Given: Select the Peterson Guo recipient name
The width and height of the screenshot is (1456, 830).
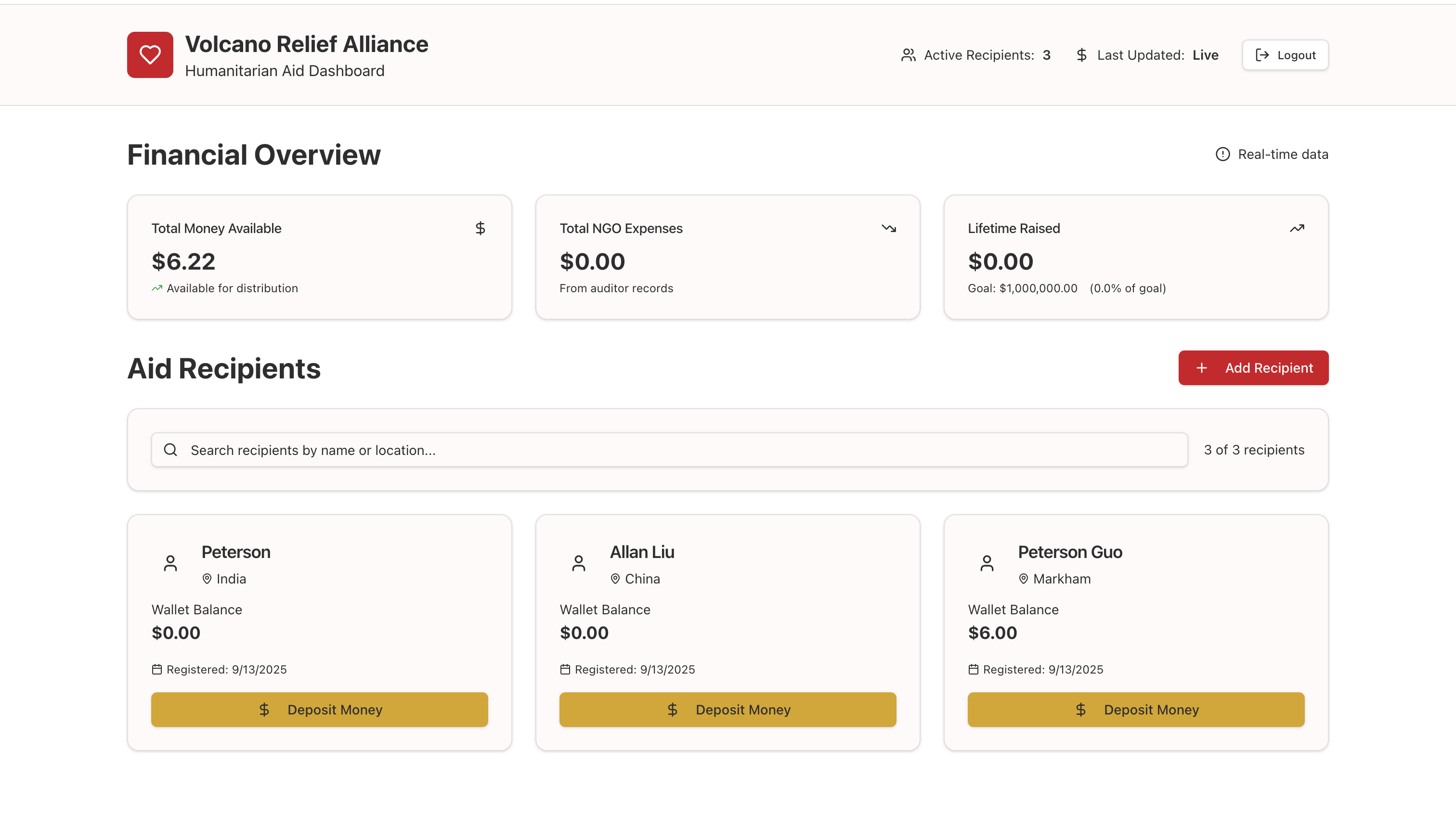Looking at the screenshot, I should (x=1070, y=552).
